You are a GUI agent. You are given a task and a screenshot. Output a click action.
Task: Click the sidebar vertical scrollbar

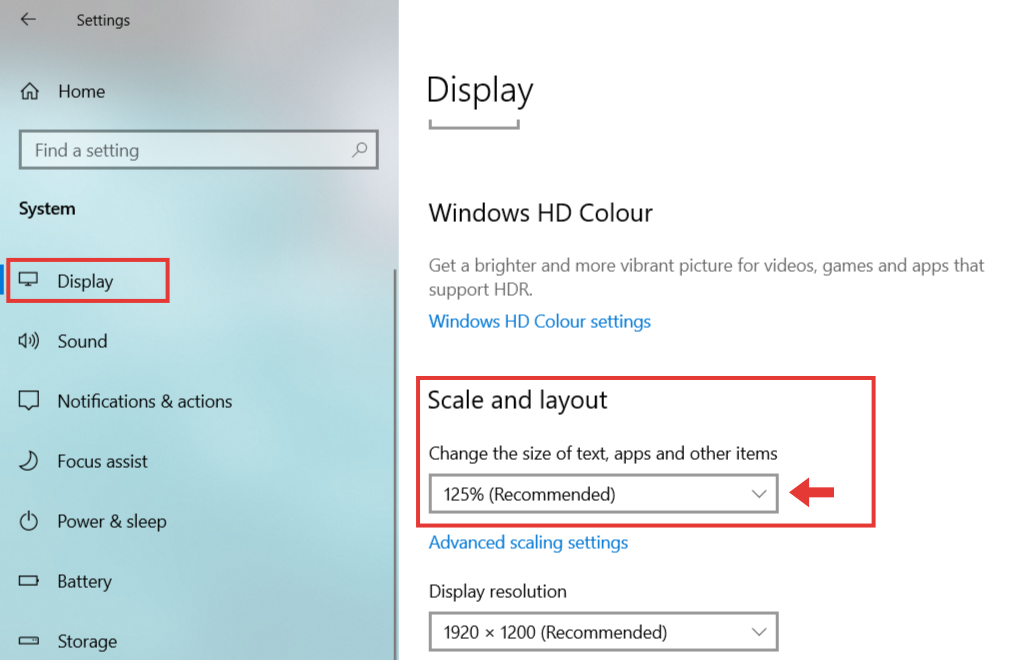click(395, 464)
